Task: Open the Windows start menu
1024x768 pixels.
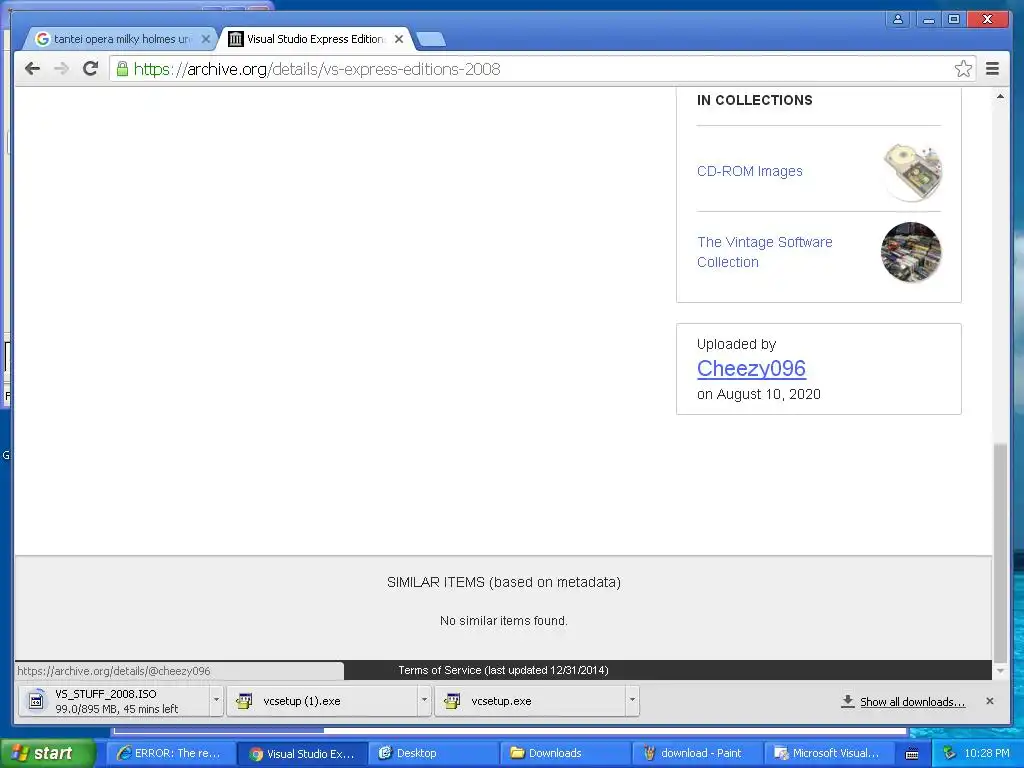Action: click(x=47, y=753)
